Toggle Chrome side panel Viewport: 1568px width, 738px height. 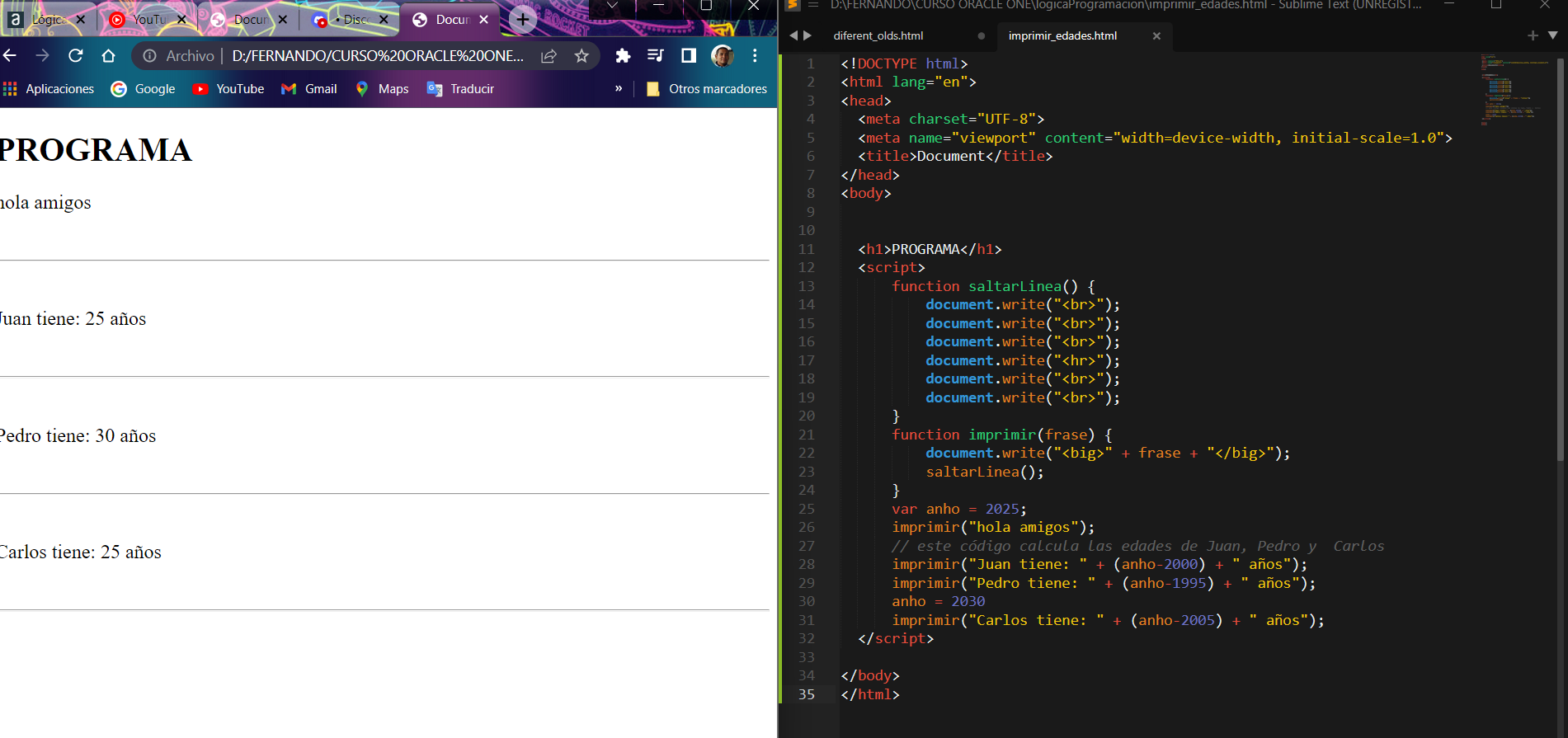tap(689, 55)
